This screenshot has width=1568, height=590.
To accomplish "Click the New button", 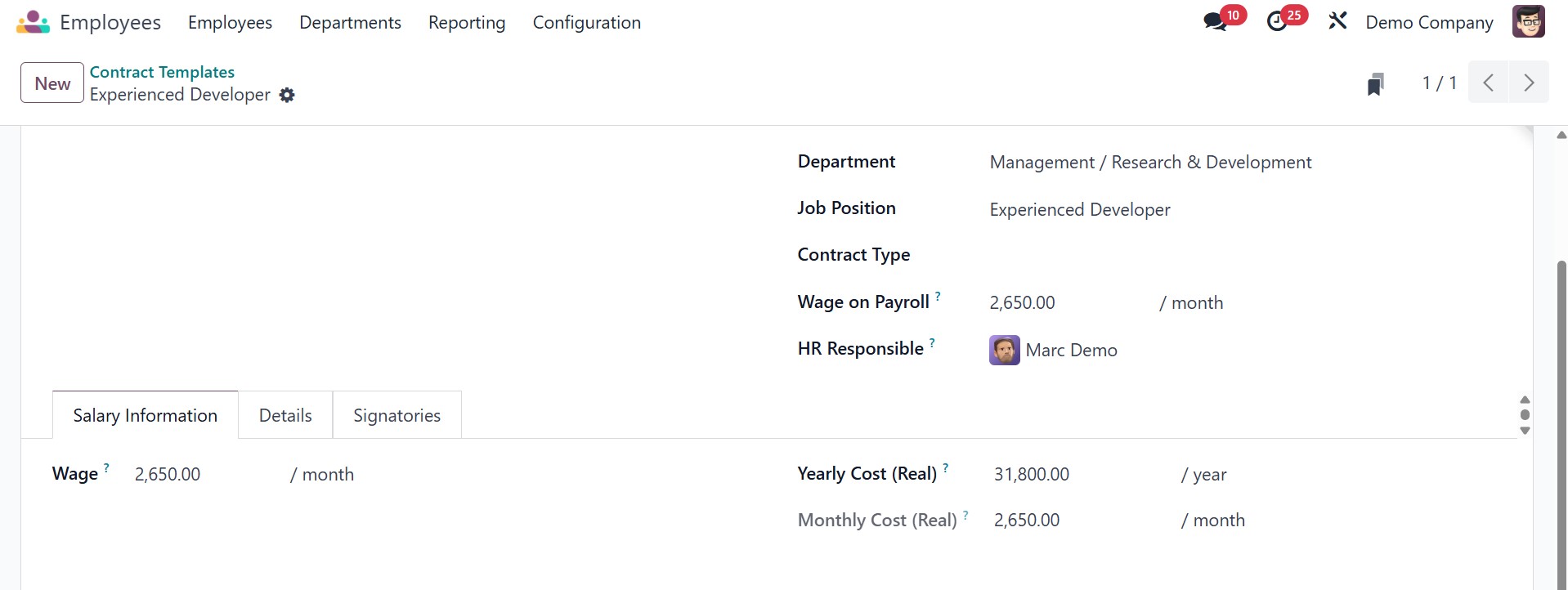I will (x=52, y=83).
